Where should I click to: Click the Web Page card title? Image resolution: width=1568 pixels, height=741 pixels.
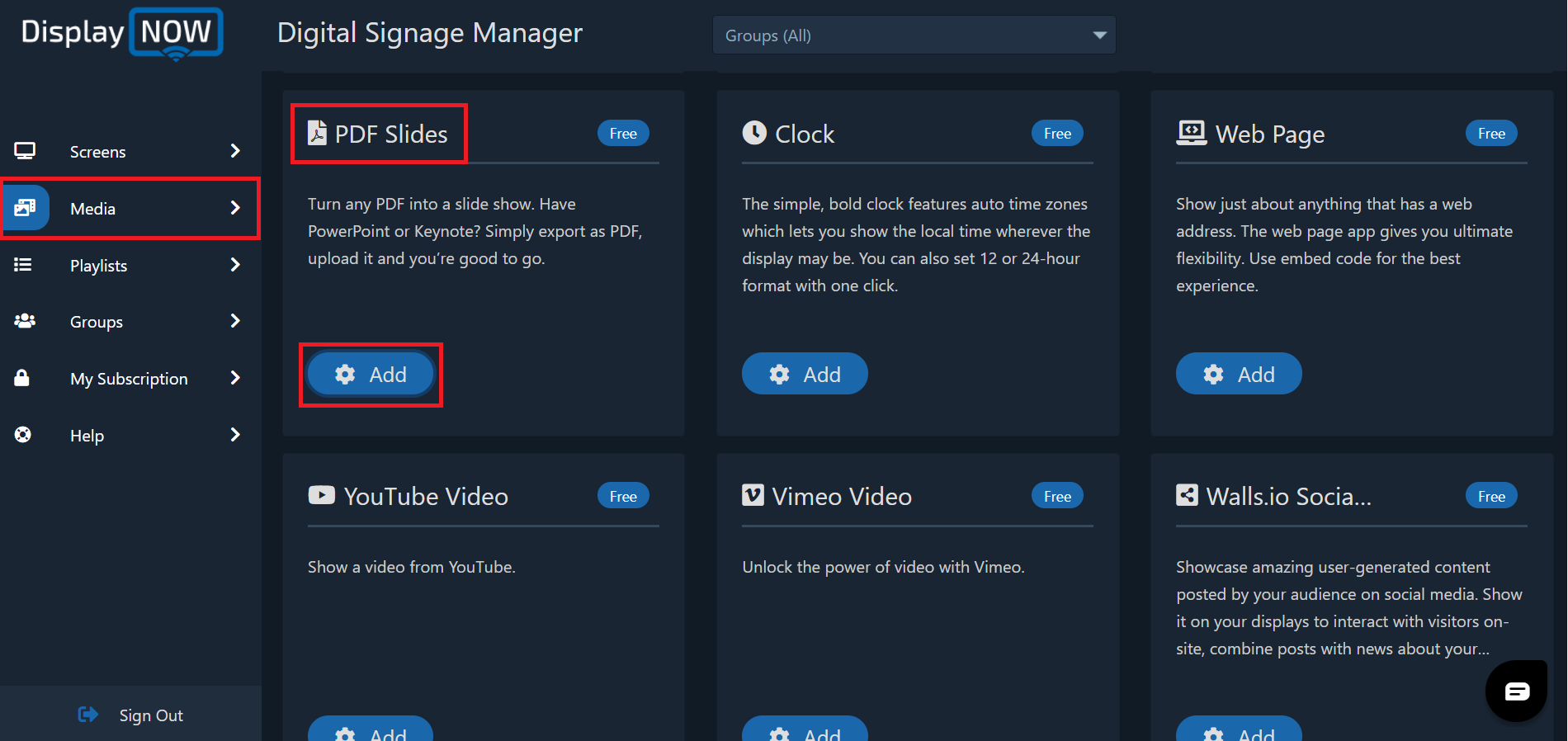click(x=1270, y=134)
